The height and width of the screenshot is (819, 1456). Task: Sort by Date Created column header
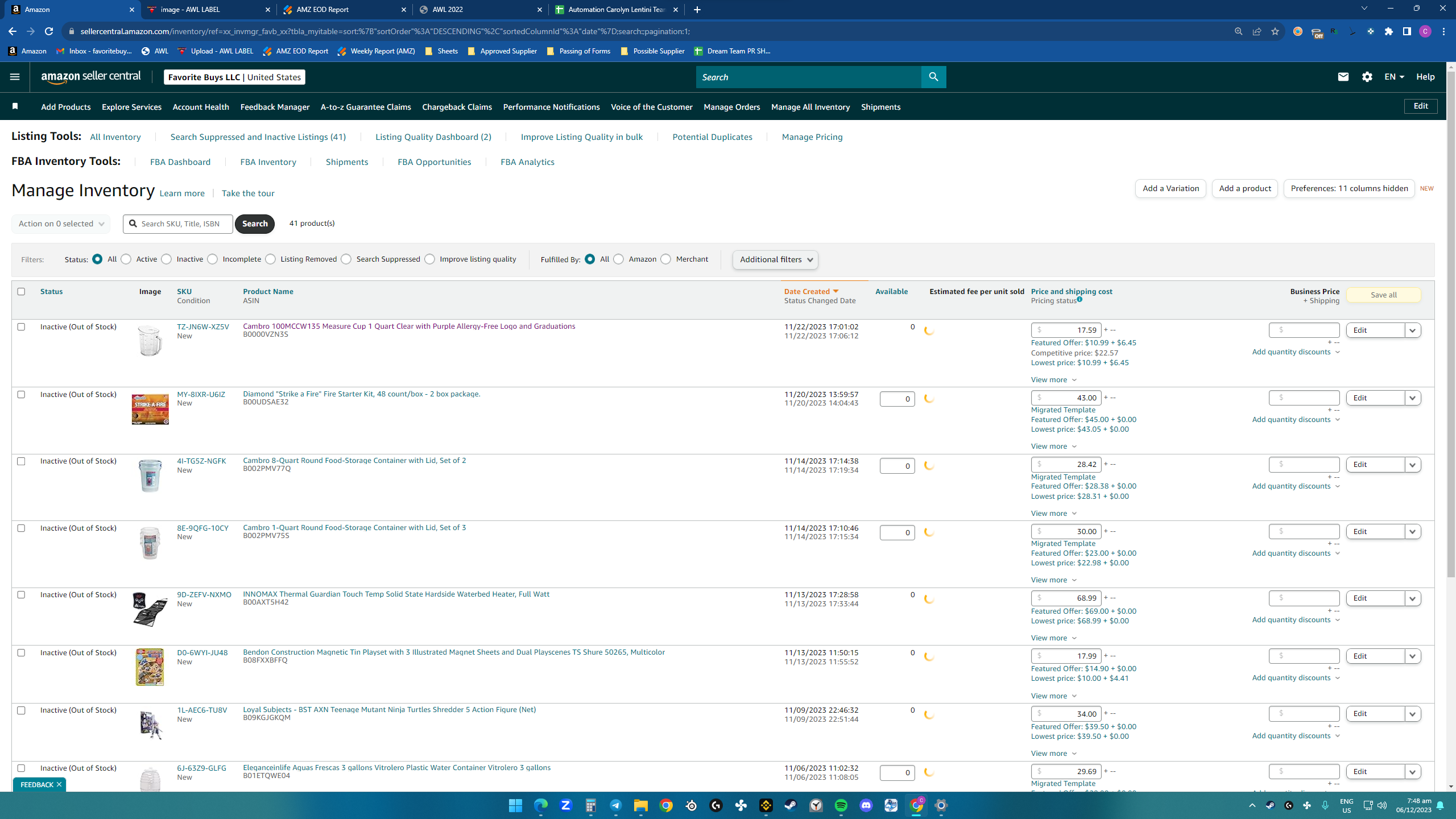(x=811, y=291)
